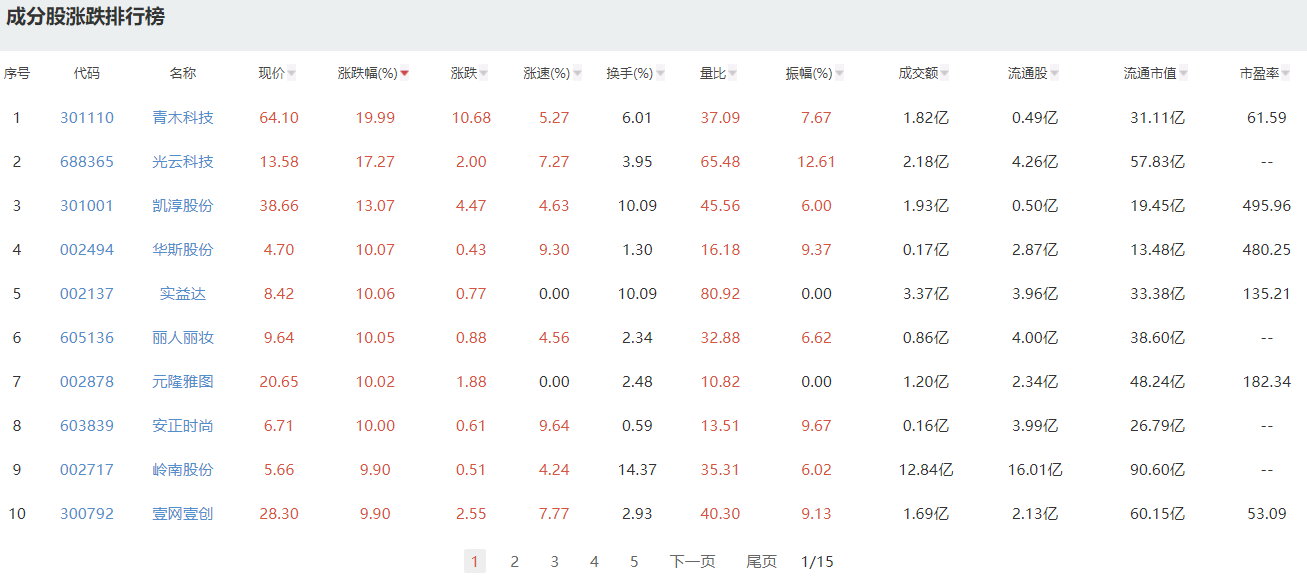Viewport: 1307px width, 584px height.
Task: Sort by 涨跌 column arrow
Action: click(x=483, y=73)
